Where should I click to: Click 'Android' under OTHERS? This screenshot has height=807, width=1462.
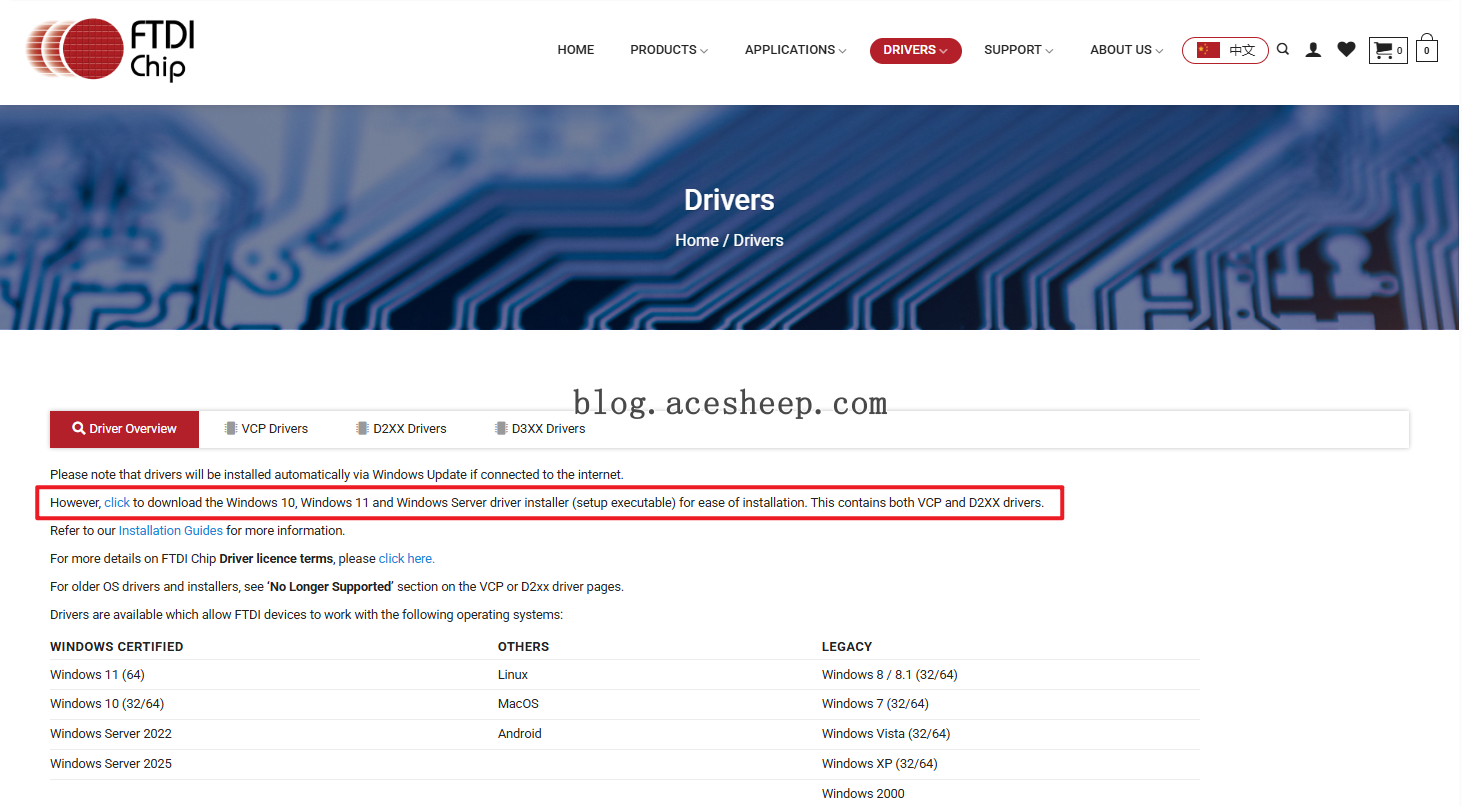coord(520,734)
